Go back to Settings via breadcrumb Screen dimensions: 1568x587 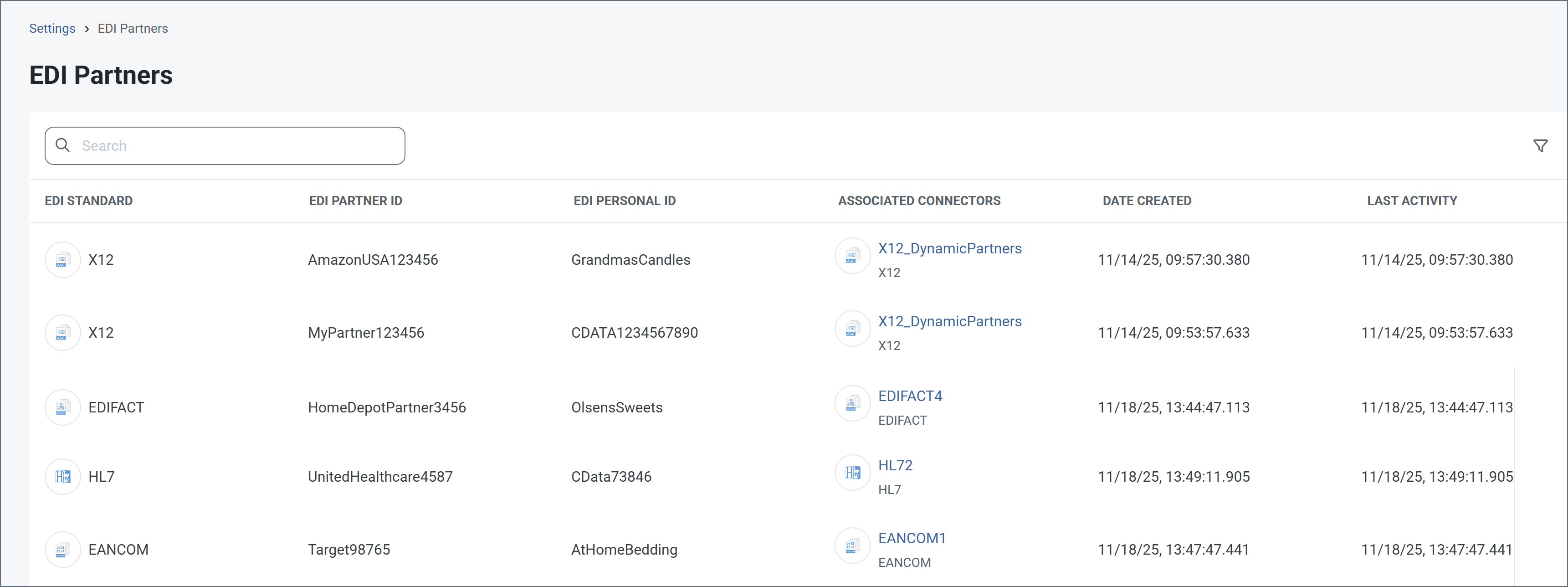[52, 29]
